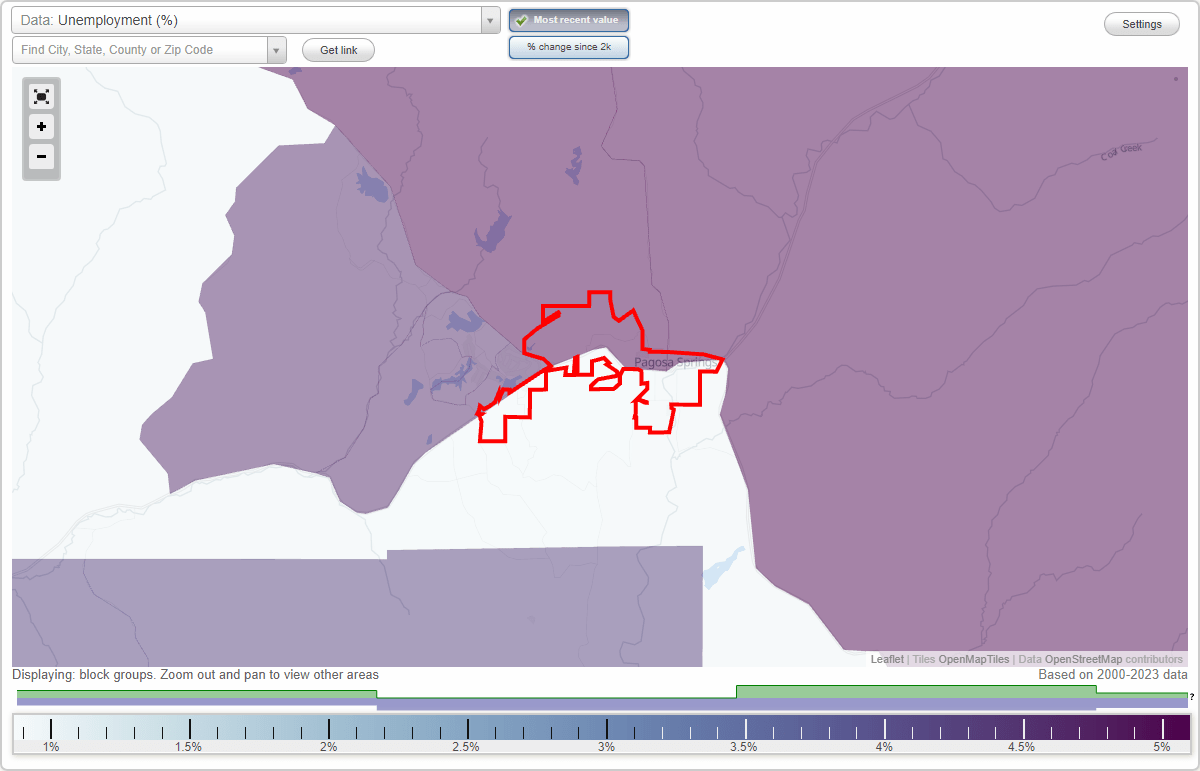Click the Leaflet attribution link
The image size is (1200, 771).
click(x=887, y=660)
